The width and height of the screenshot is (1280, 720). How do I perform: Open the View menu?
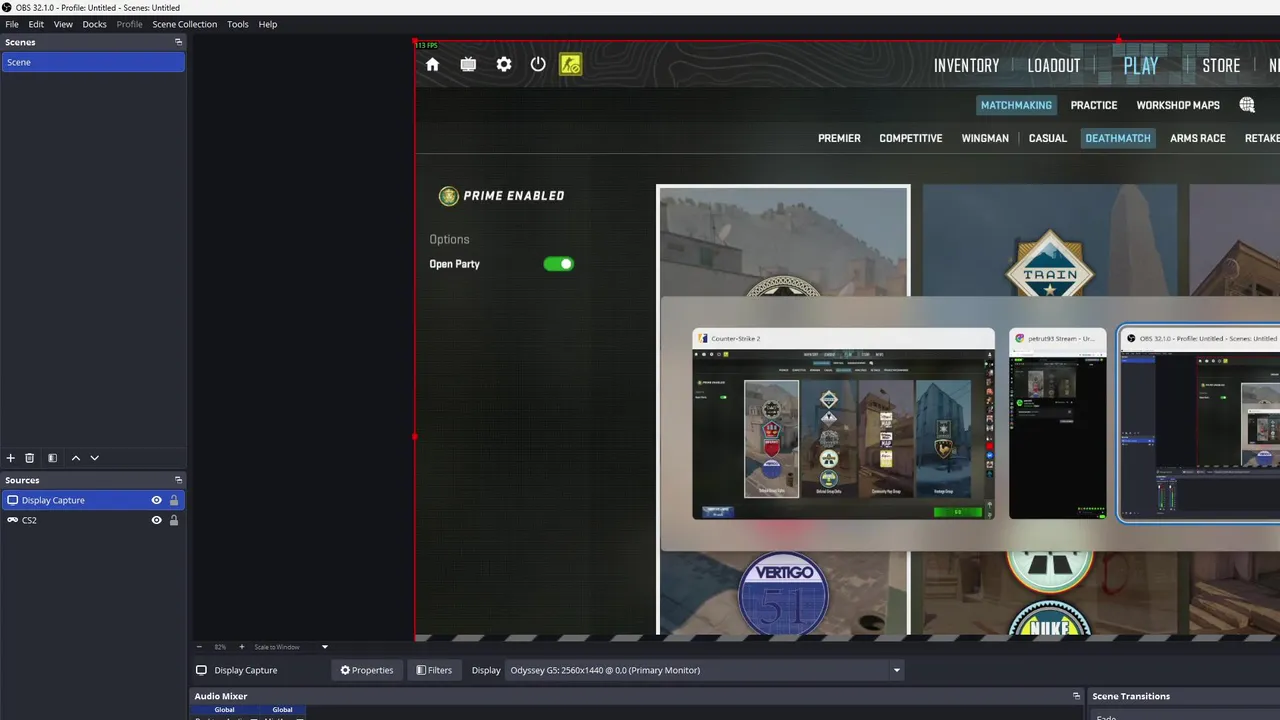[x=63, y=24]
